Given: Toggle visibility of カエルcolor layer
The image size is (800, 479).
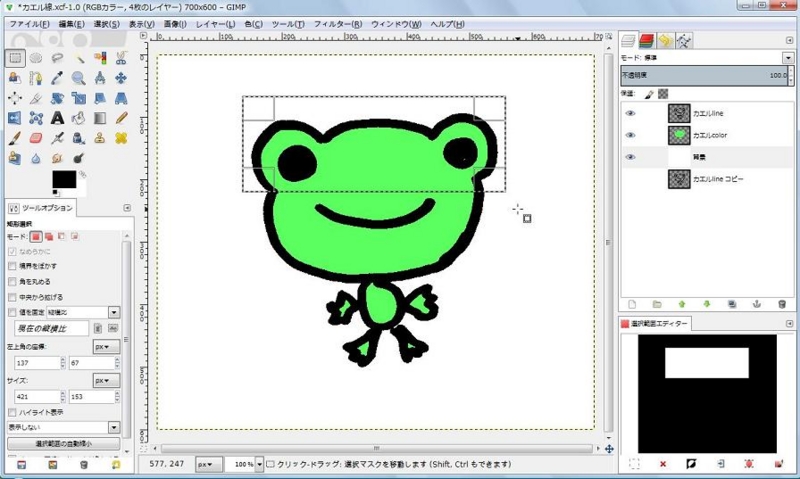Looking at the screenshot, I should (x=631, y=135).
